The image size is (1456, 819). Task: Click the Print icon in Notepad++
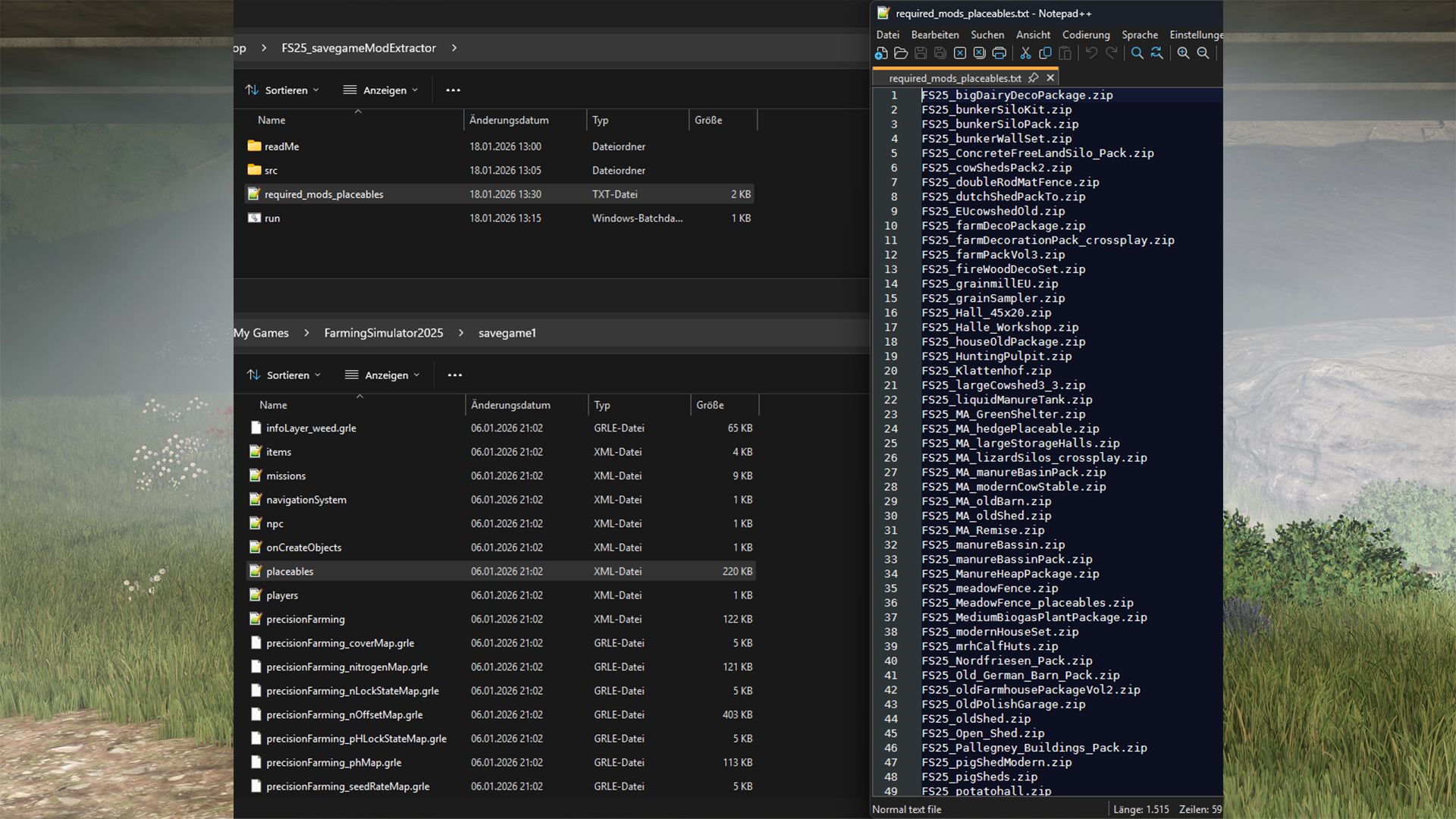coord(999,53)
